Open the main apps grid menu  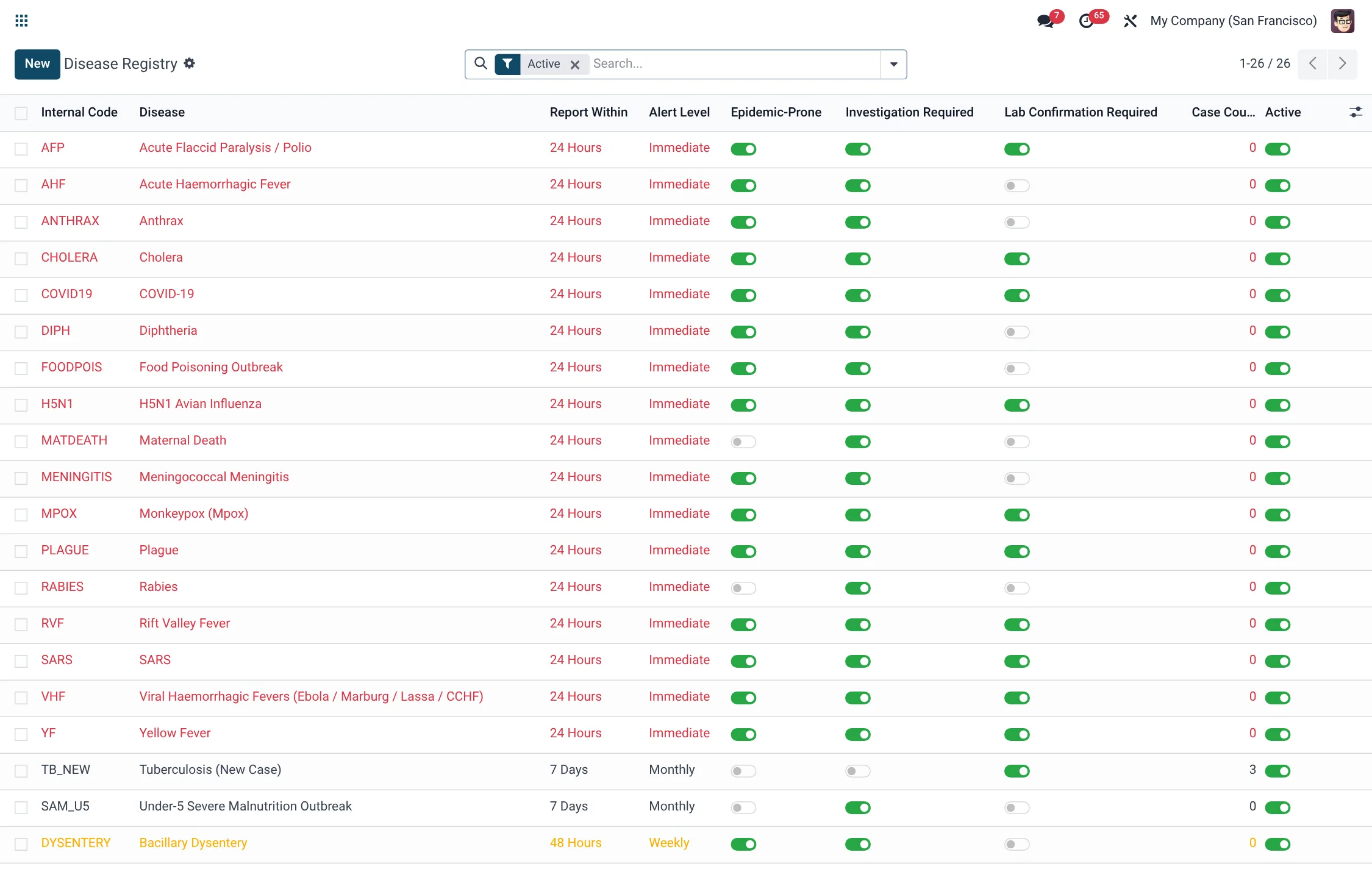tap(21, 21)
